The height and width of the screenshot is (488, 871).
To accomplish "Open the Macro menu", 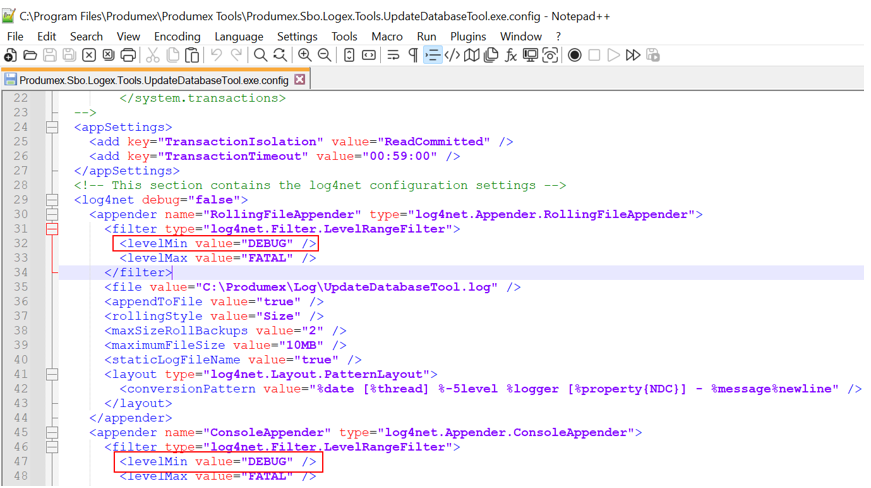I will point(387,37).
